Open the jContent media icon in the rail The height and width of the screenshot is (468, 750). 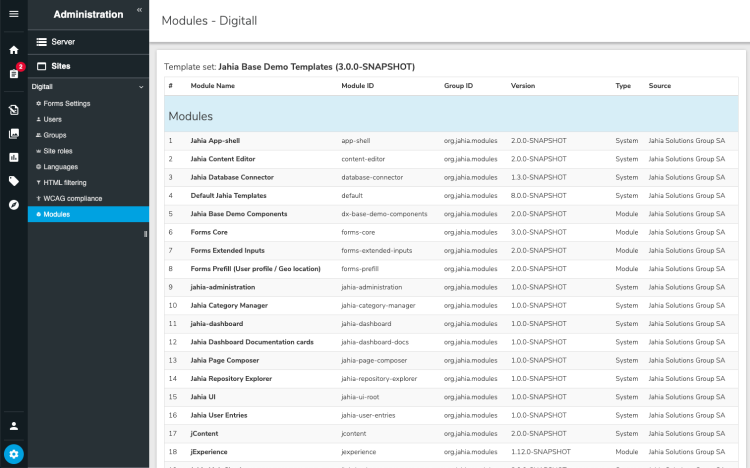14,134
